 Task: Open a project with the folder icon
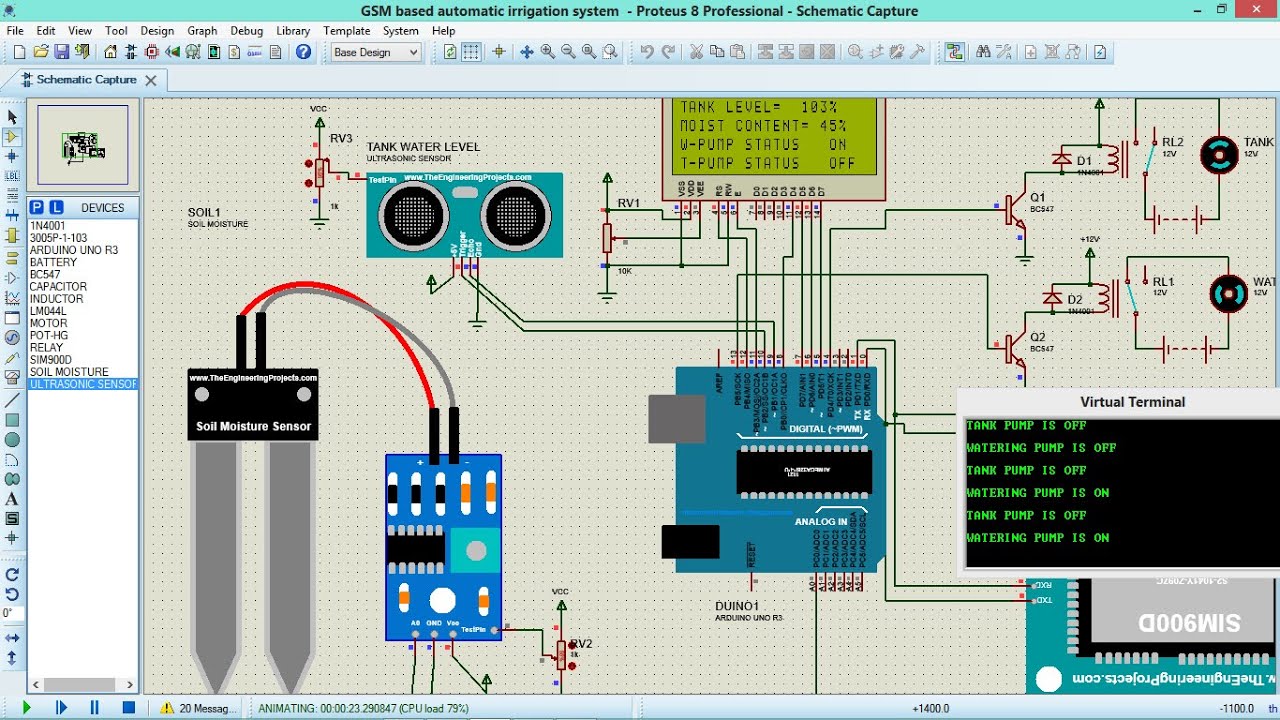pyautogui.click(x=41, y=52)
